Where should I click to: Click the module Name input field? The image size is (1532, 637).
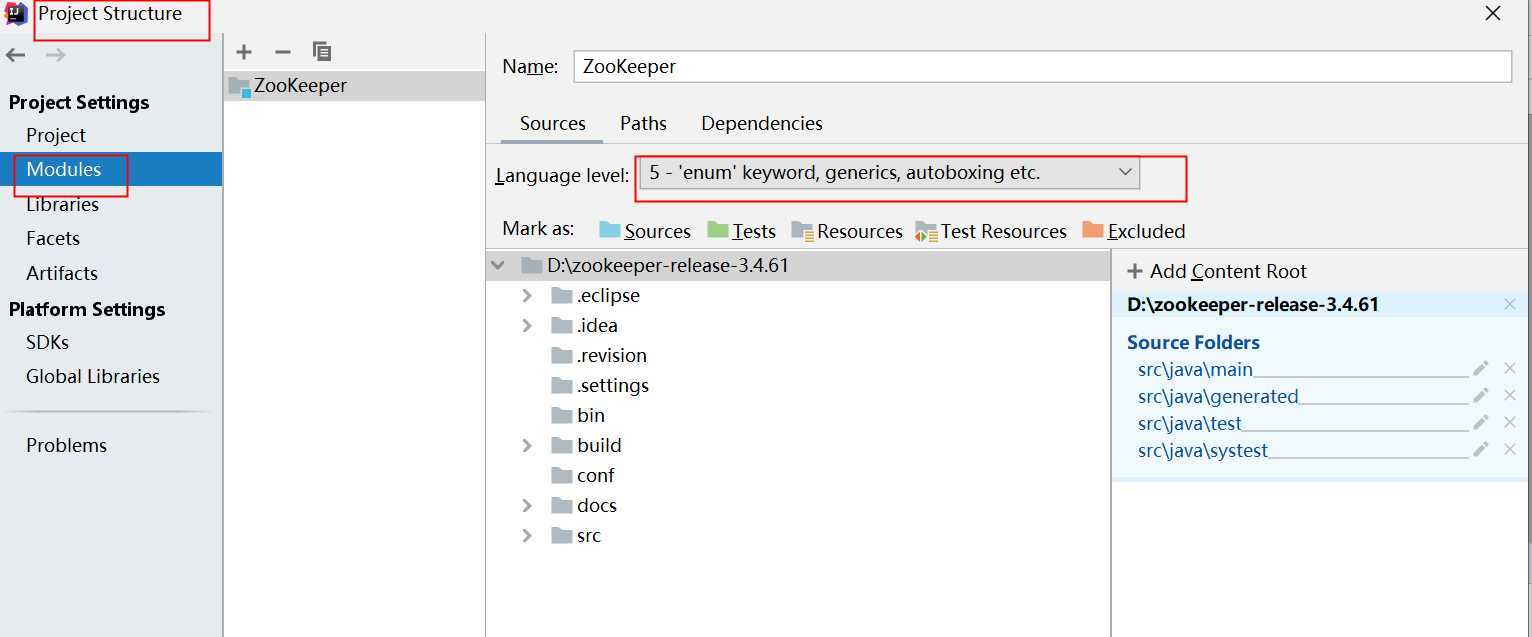1042,66
